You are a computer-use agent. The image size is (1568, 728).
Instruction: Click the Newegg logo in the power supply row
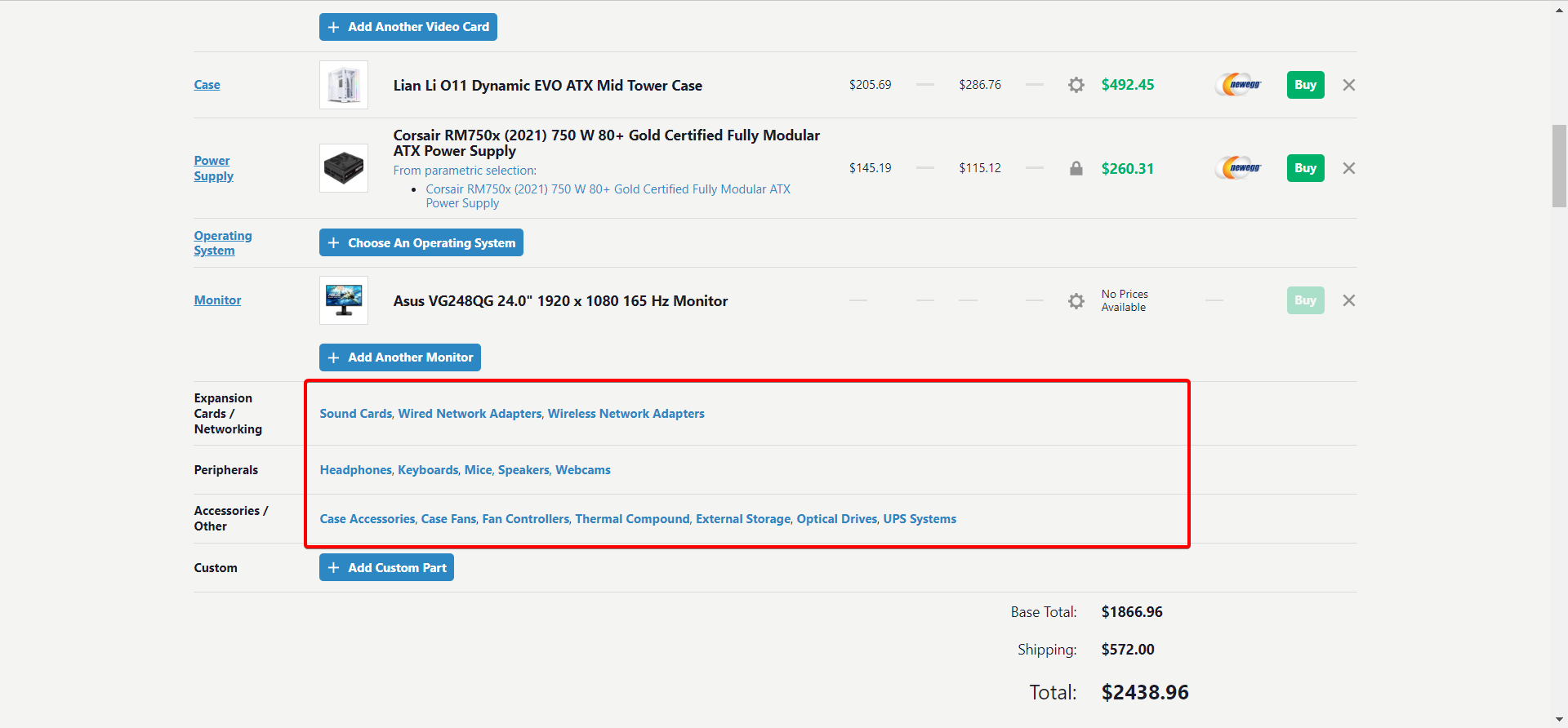(1239, 168)
